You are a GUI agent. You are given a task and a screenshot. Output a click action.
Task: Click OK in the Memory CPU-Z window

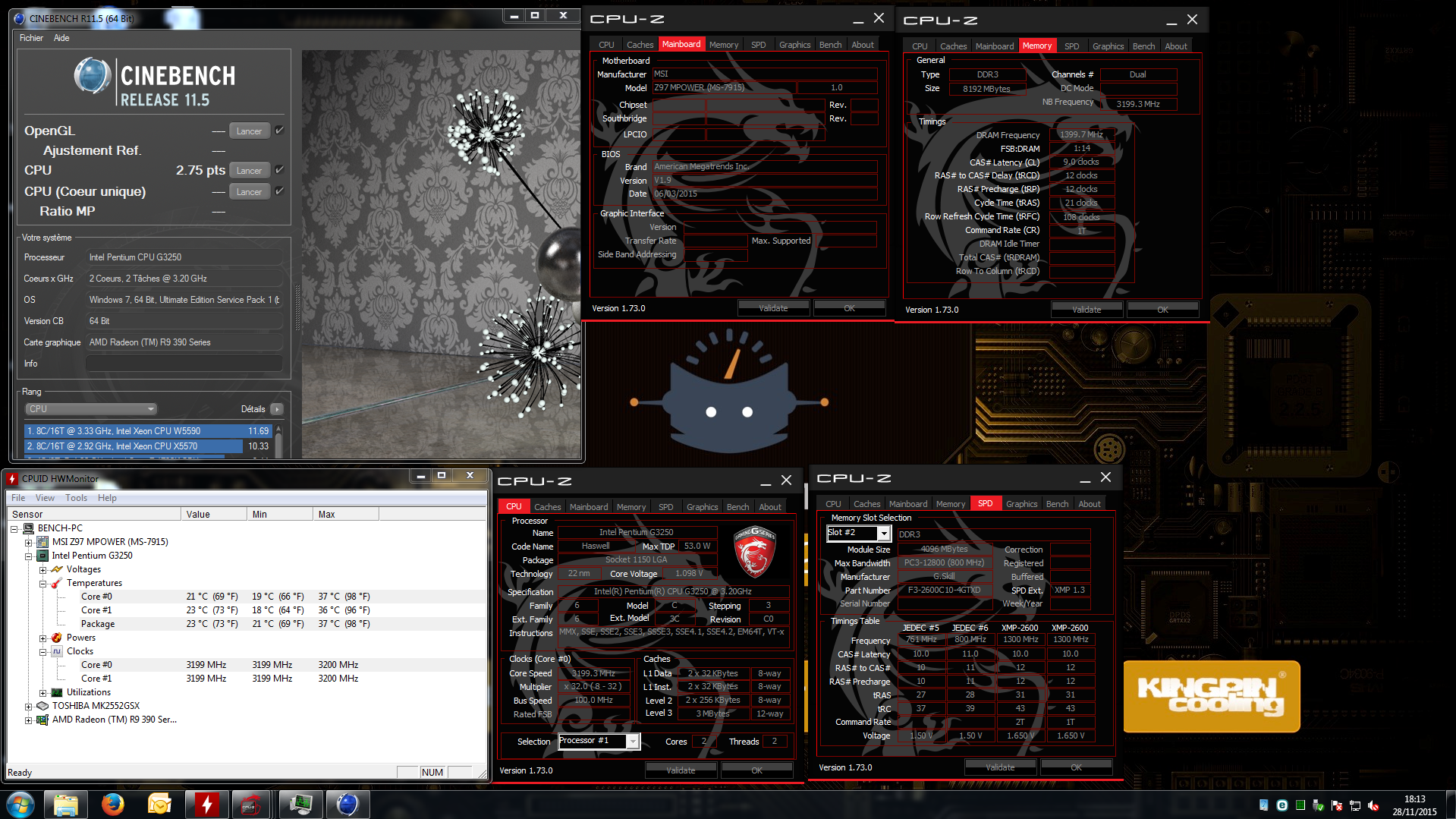1162,310
